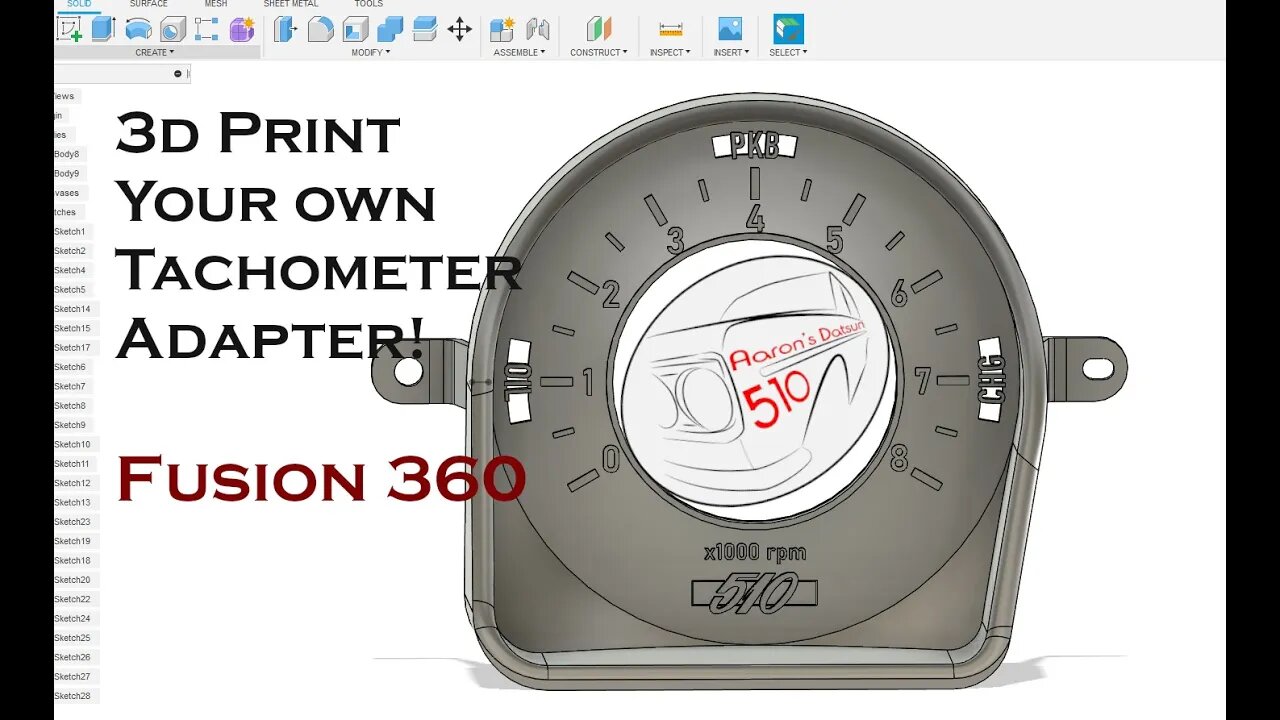This screenshot has width=1280, height=720.
Task: Select Sketch14 in the browser
Action: click(72, 309)
